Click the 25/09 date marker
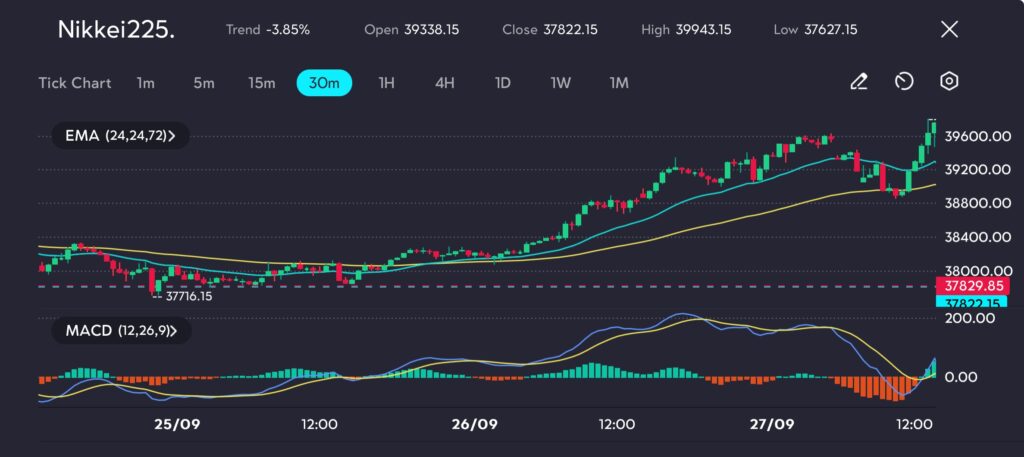 [177, 424]
